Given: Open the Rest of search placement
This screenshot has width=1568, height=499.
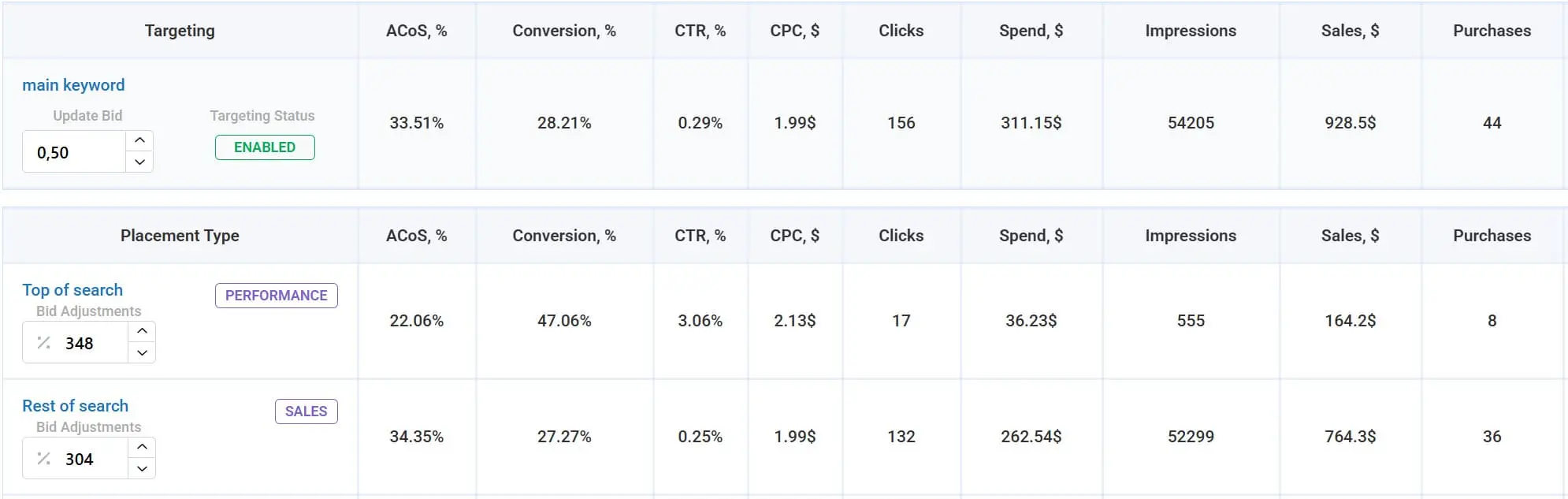Looking at the screenshot, I should pyautogui.click(x=75, y=405).
